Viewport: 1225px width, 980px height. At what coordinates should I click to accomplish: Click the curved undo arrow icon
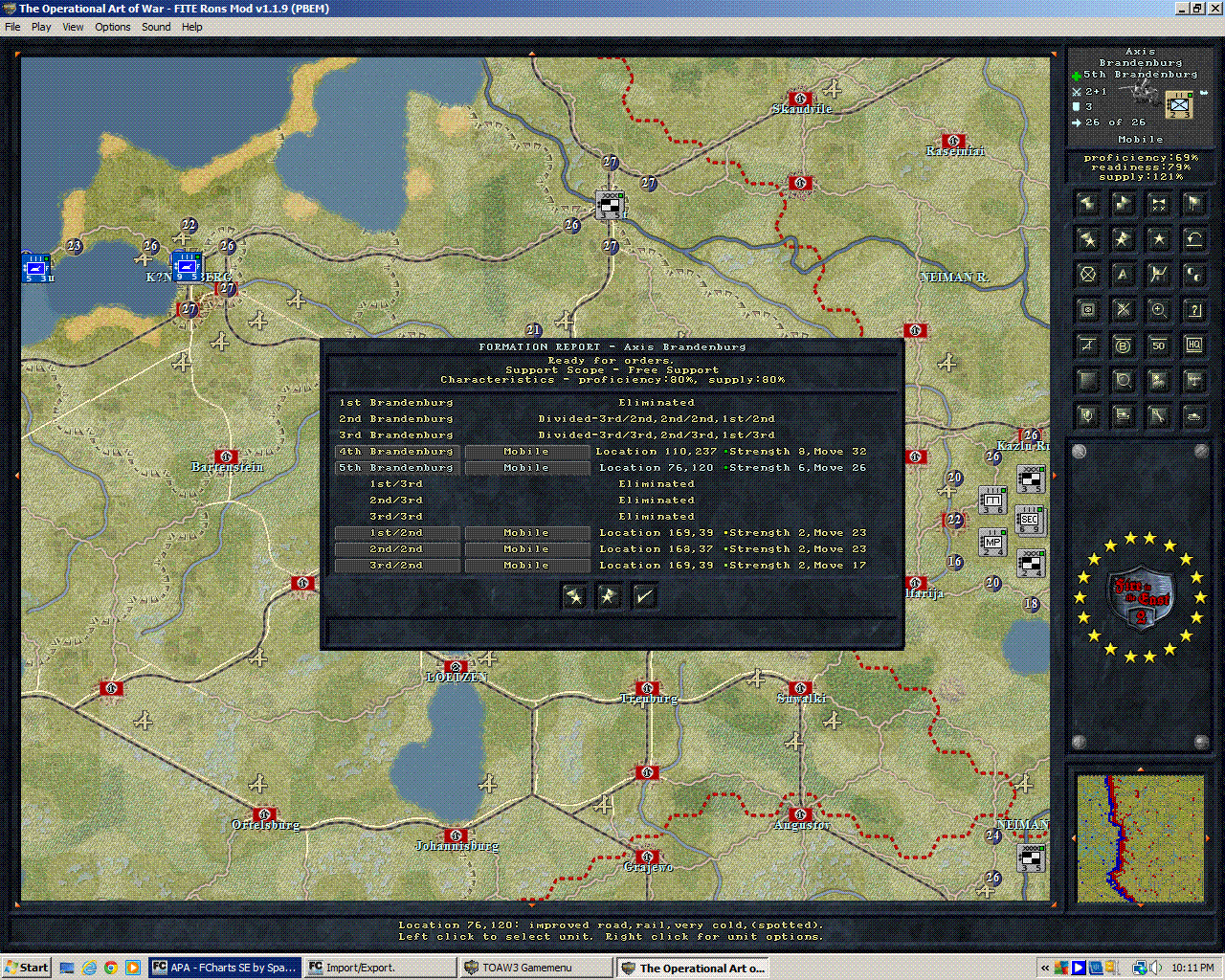click(x=1193, y=239)
